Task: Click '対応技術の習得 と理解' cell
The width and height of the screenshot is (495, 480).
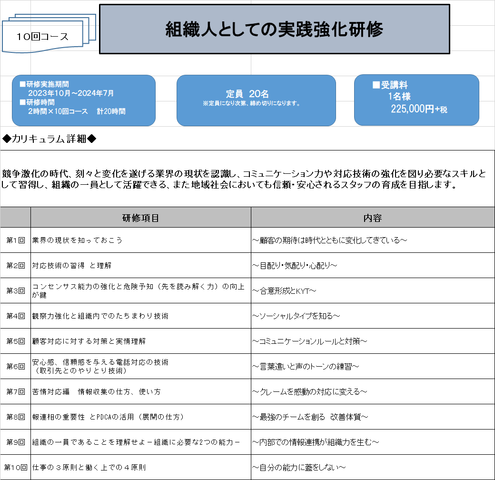Action: click(141, 265)
